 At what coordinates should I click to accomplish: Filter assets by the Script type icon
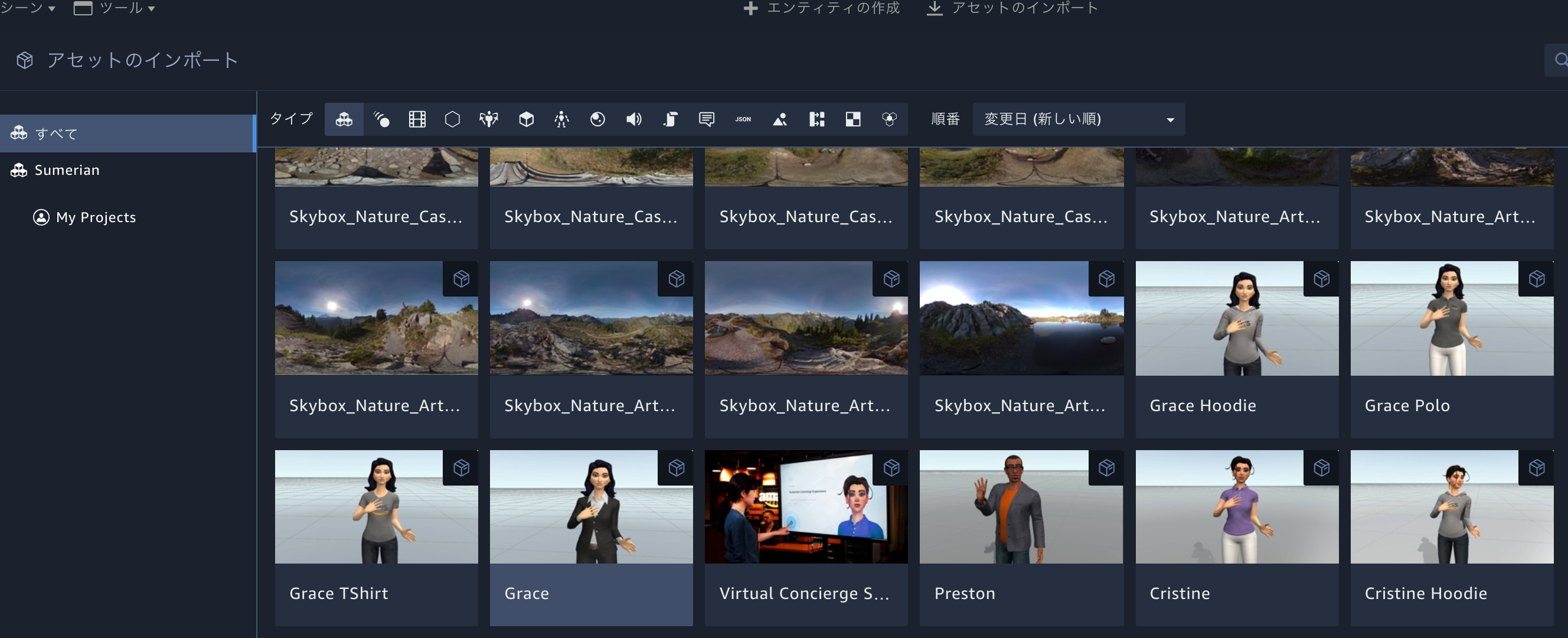click(x=669, y=119)
